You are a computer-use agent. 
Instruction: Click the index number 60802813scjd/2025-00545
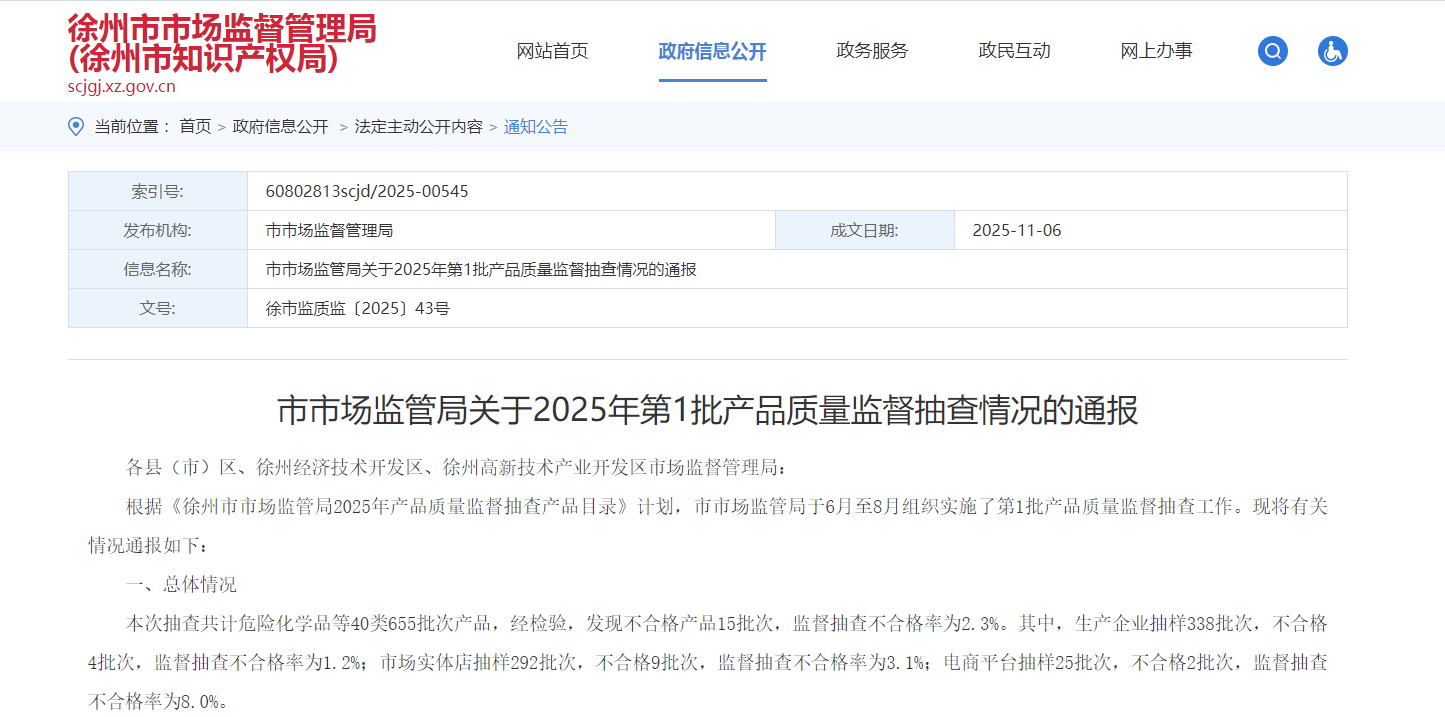(x=367, y=191)
